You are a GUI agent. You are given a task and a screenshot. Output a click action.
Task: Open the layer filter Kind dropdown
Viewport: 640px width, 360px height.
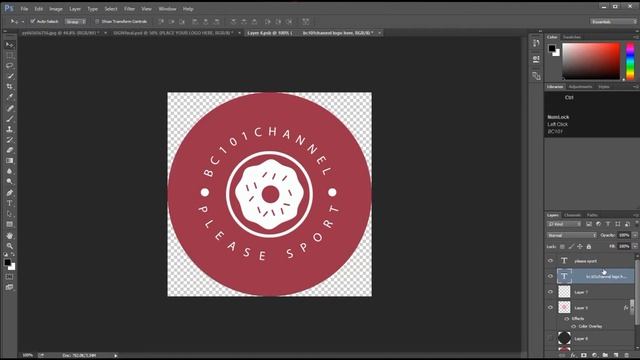(564, 224)
